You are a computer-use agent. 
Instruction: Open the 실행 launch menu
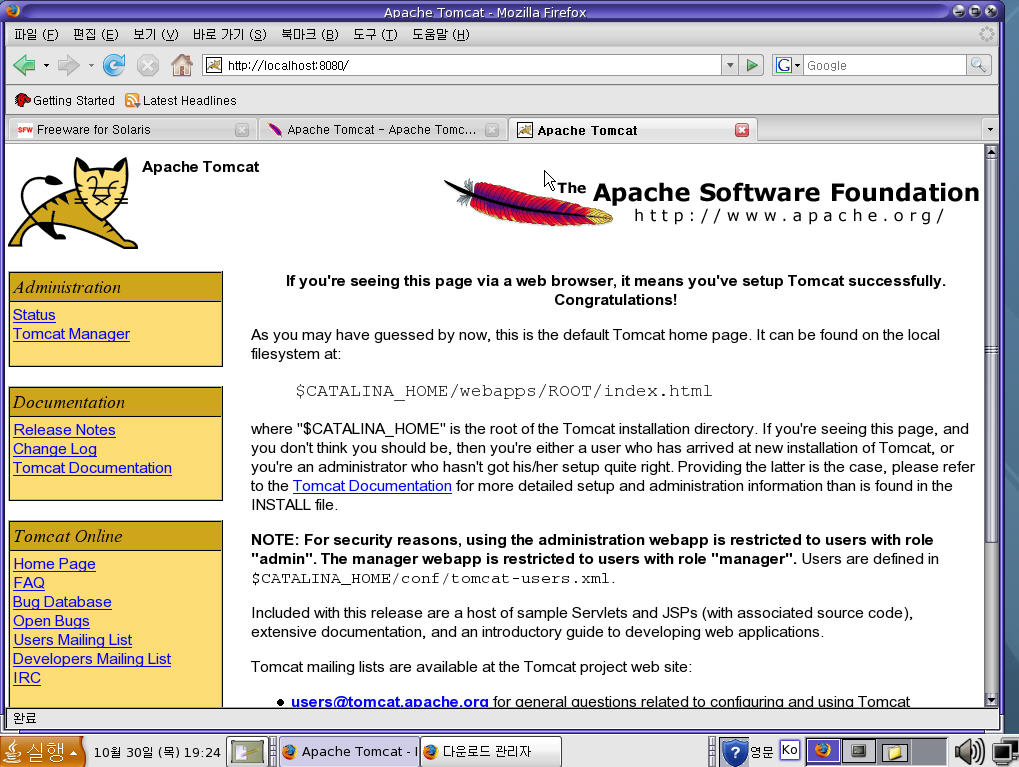pos(42,752)
